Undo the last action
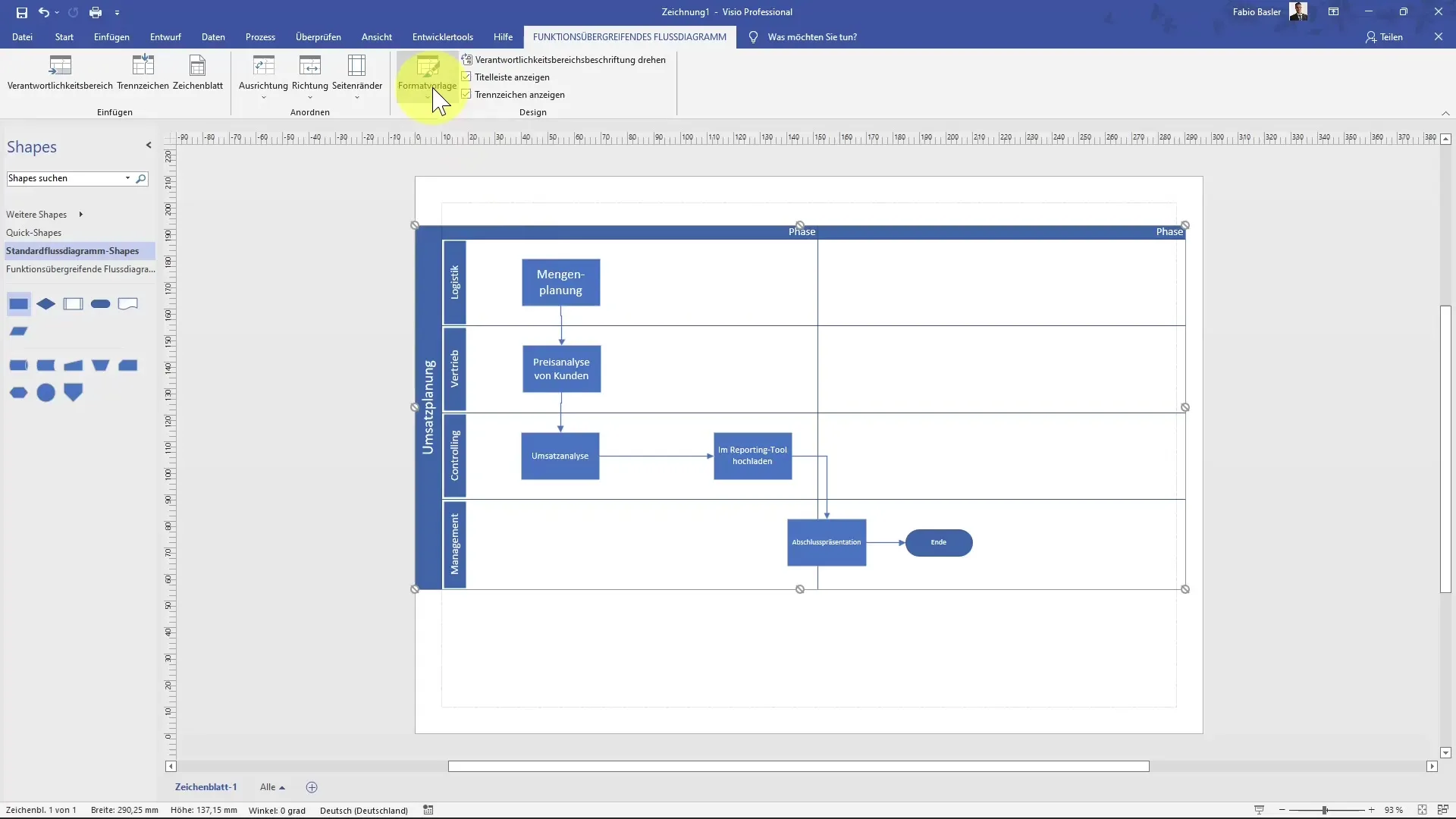This screenshot has height=819, width=1456. (x=44, y=12)
